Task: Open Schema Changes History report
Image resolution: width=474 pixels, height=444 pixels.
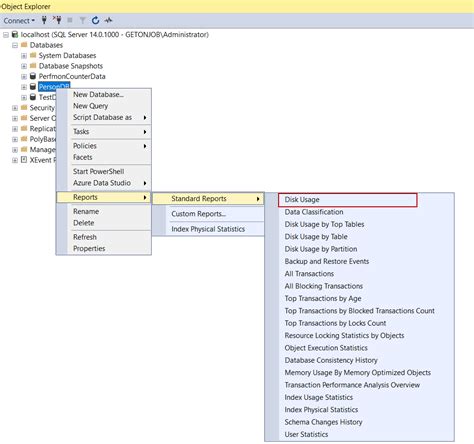Action: point(323,422)
